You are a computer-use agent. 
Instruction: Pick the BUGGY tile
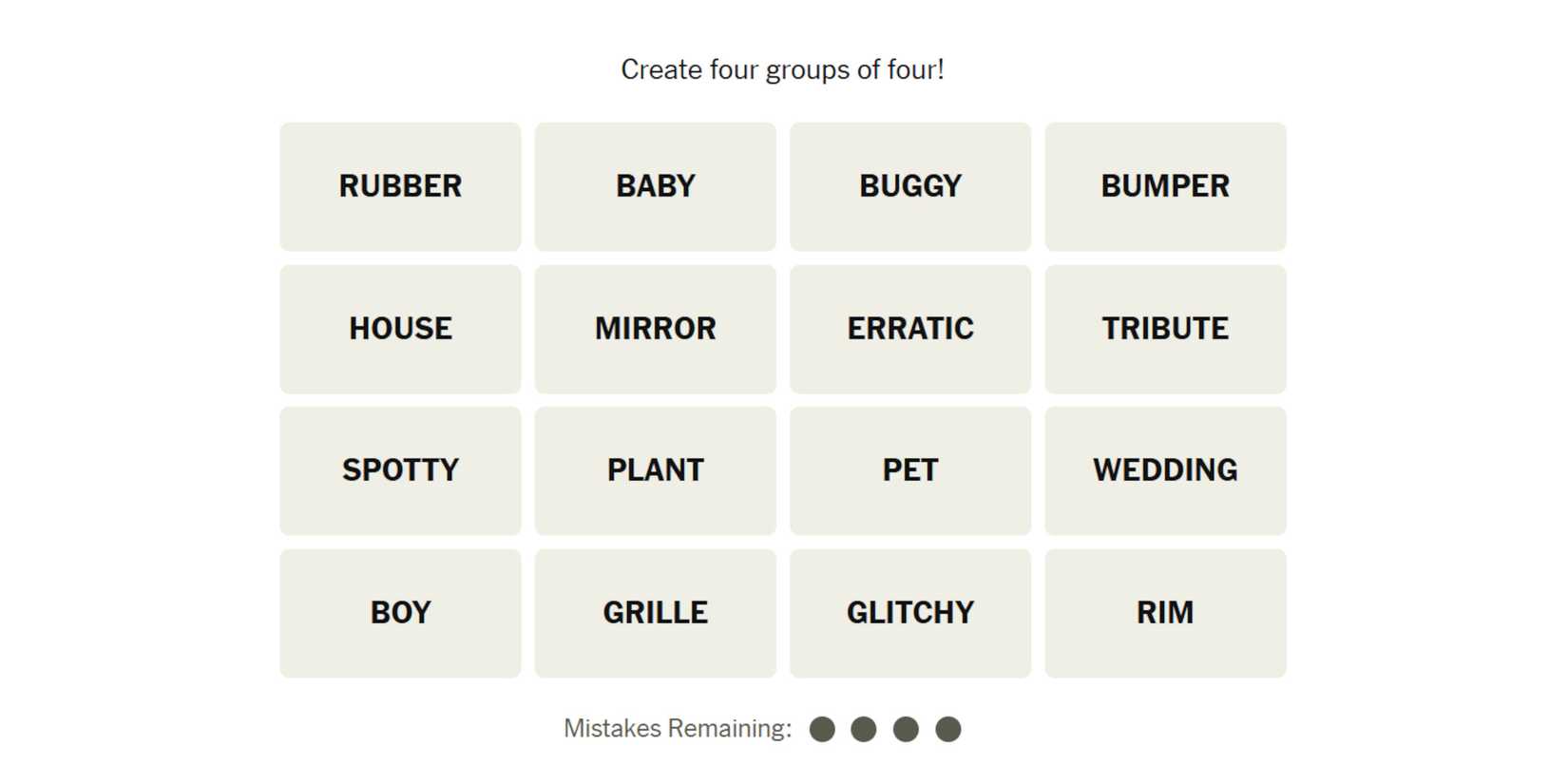coord(909,186)
